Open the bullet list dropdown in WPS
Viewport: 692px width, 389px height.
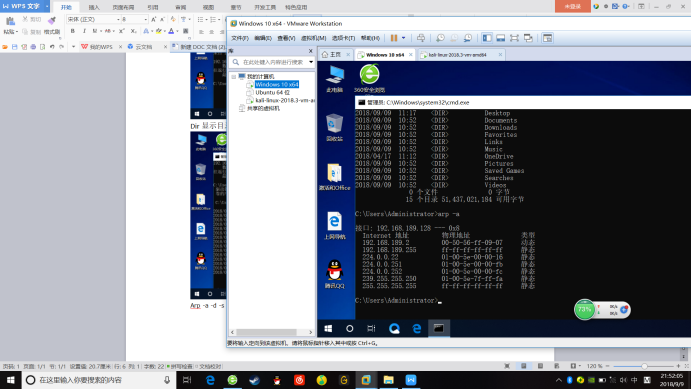[206, 19]
